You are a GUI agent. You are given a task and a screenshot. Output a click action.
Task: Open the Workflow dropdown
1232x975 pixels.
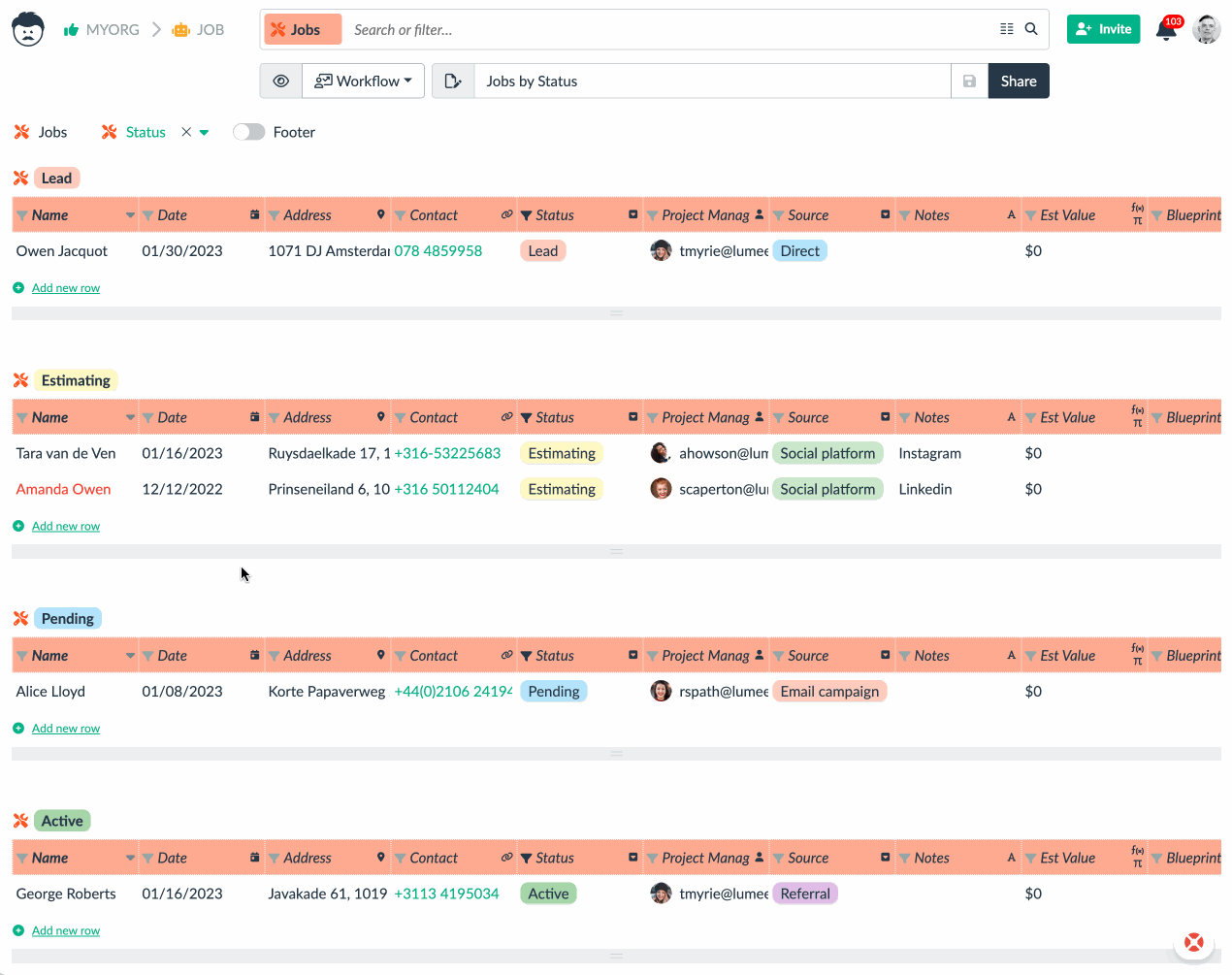click(x=363, y=81)
